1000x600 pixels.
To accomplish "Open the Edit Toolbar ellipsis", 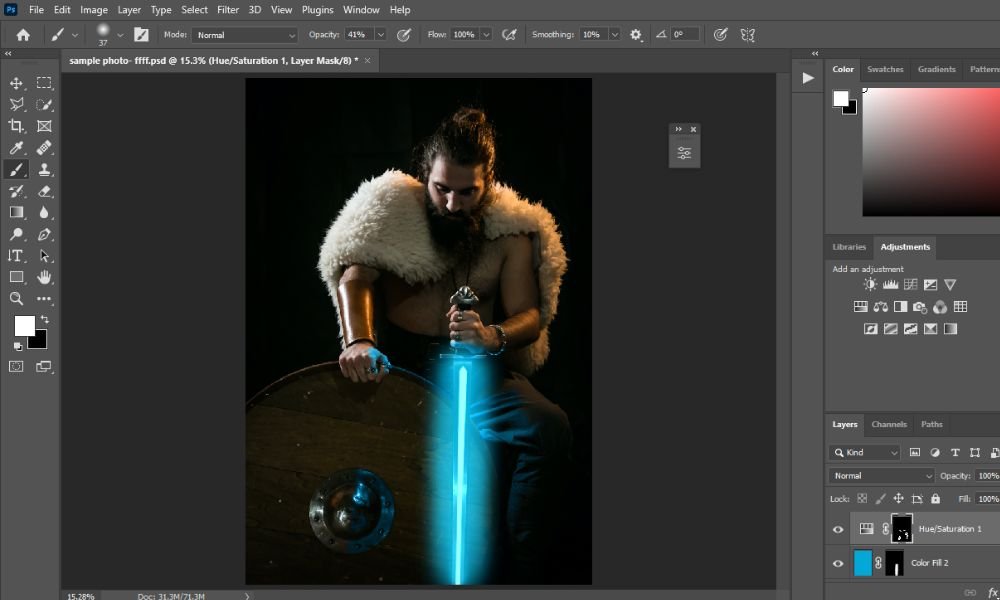I will (x=44, y=298).
